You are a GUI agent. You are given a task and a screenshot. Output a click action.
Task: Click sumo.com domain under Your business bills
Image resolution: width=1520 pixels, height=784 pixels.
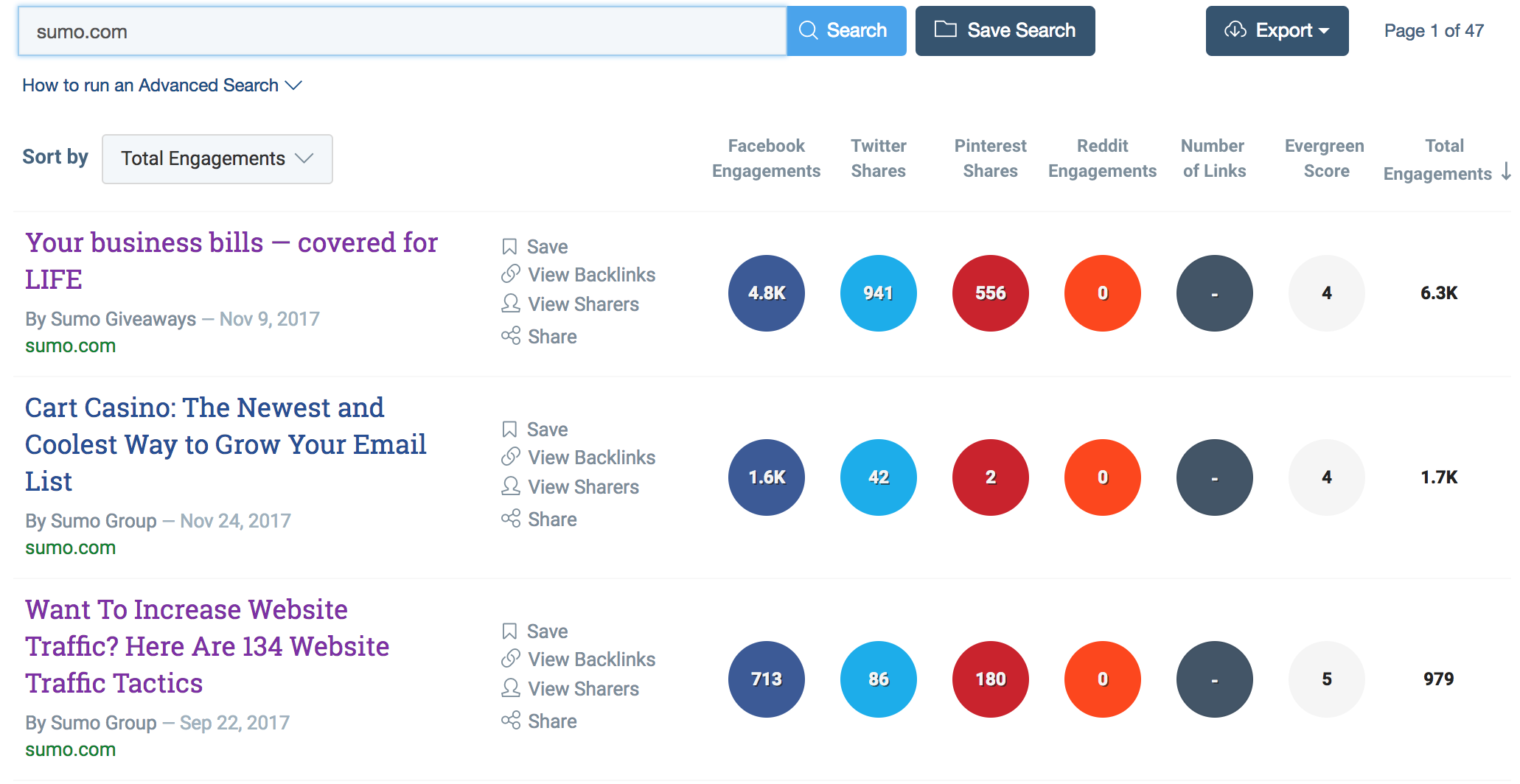pyautogui.click(x=70, y=346)
